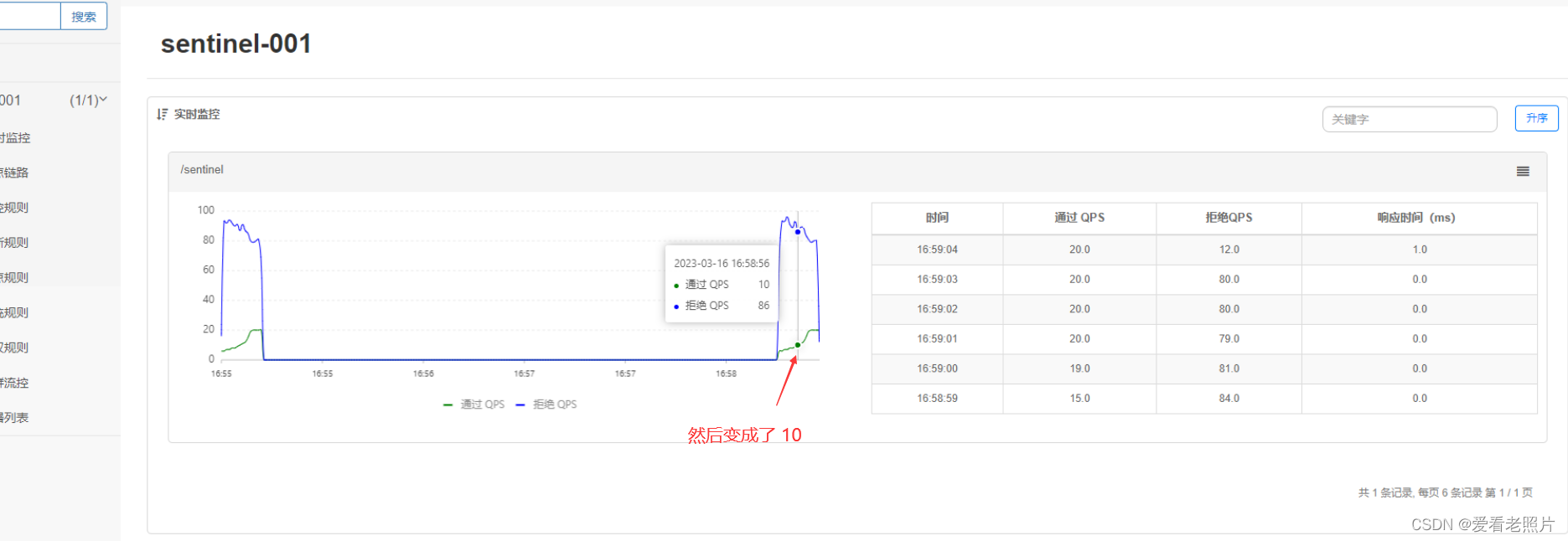Open the /sentinel panel hamburger menu icon

[x=1523, y=171]
